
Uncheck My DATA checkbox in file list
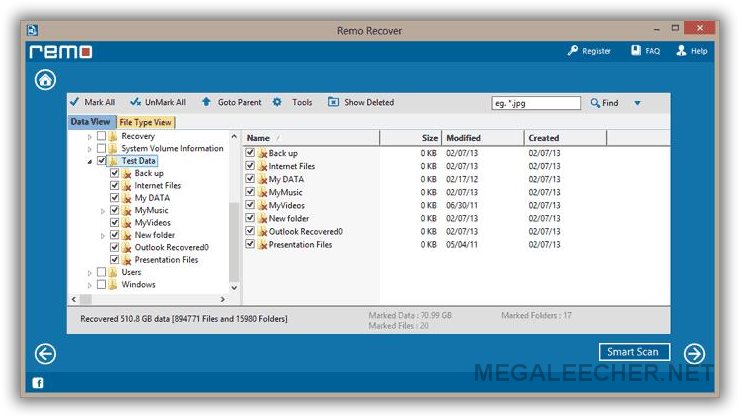click(x=250, y=179)
